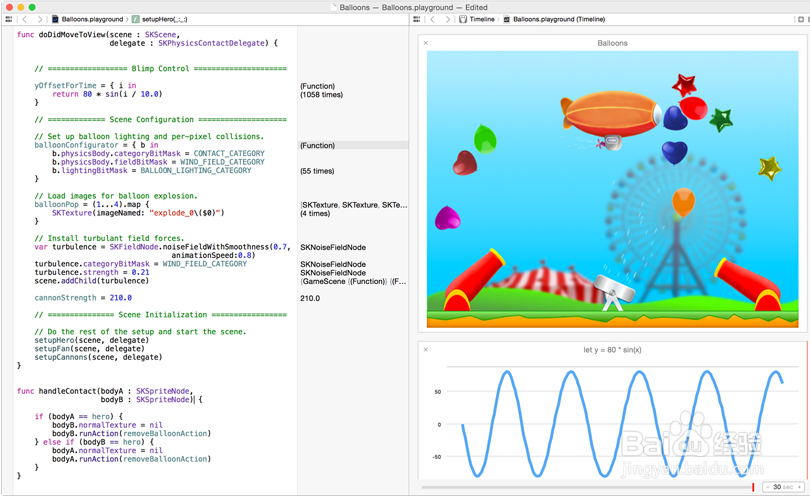This screenshot has height=497, width=810.
Task: Click the magenta heart balloon in the scene
Action: pos(447,218)
